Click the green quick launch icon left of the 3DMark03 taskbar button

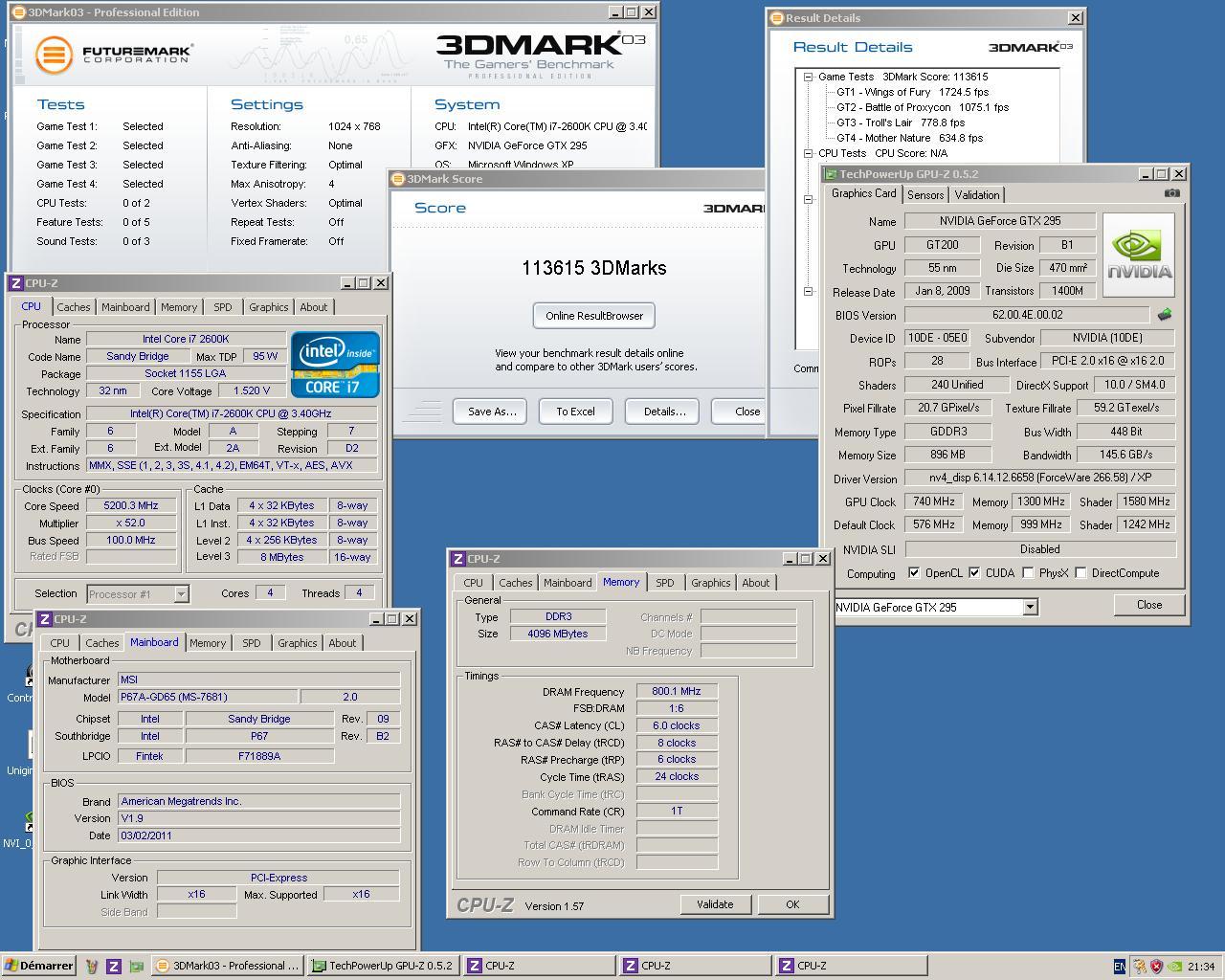pyautogui.click(x=136, y=966)
